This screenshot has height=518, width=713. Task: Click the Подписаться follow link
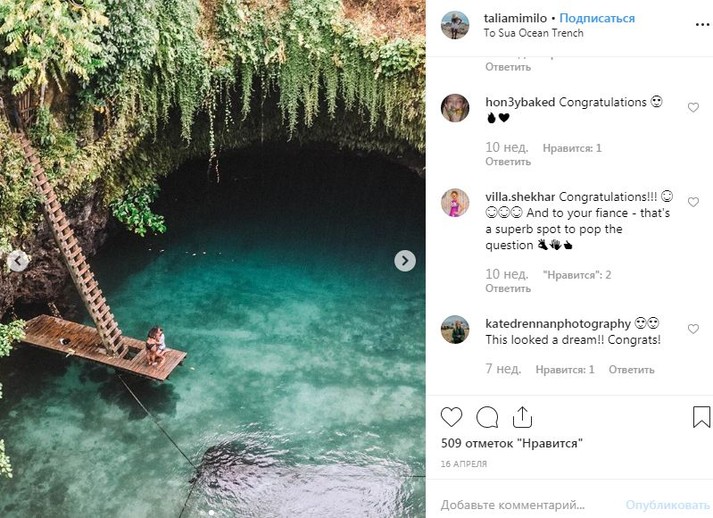[597, 18]
